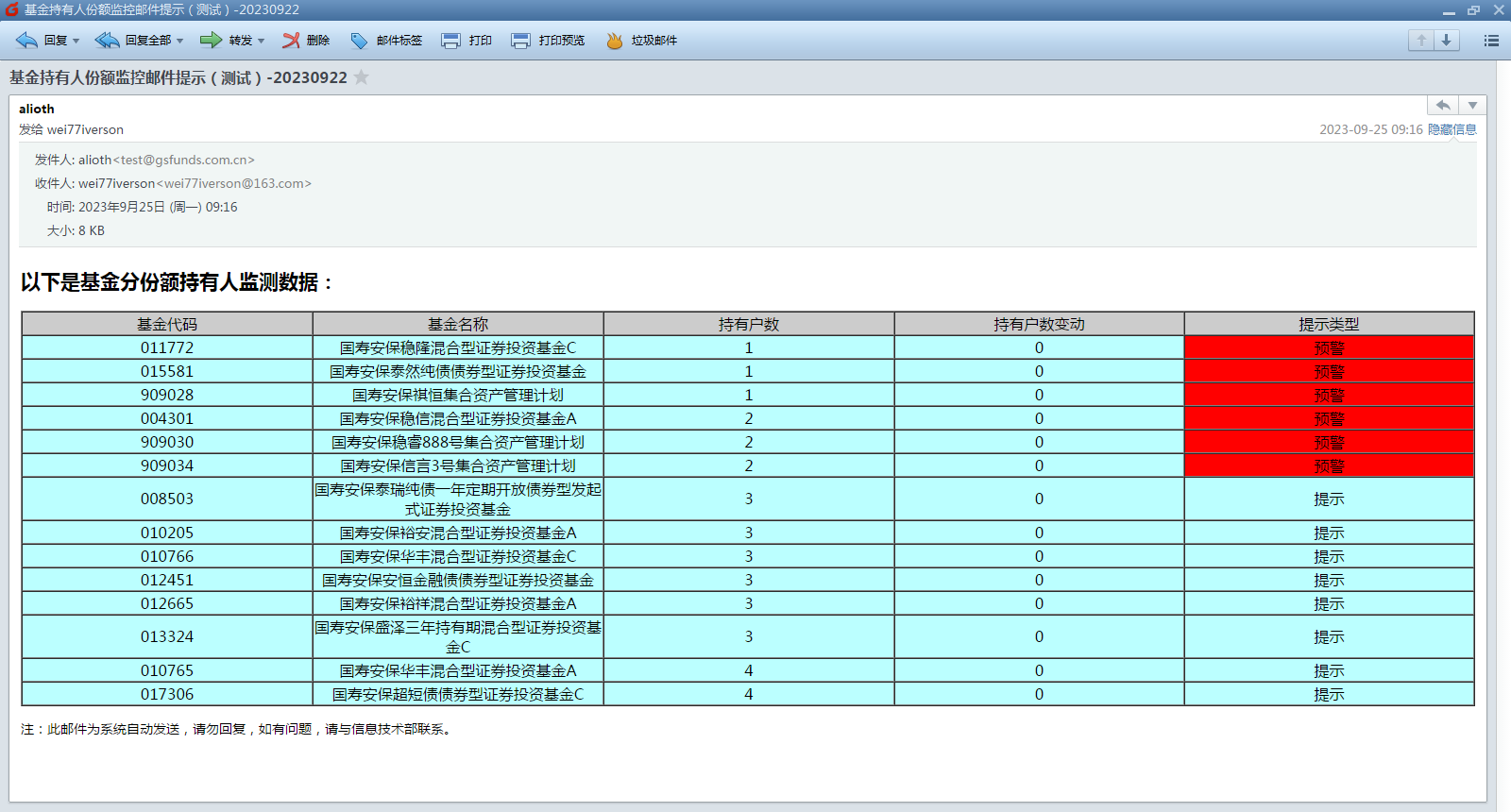This screenshot has width=1511, height=812.
Task: Click the 转发 toolbar label
Action: tap(241, 41)
